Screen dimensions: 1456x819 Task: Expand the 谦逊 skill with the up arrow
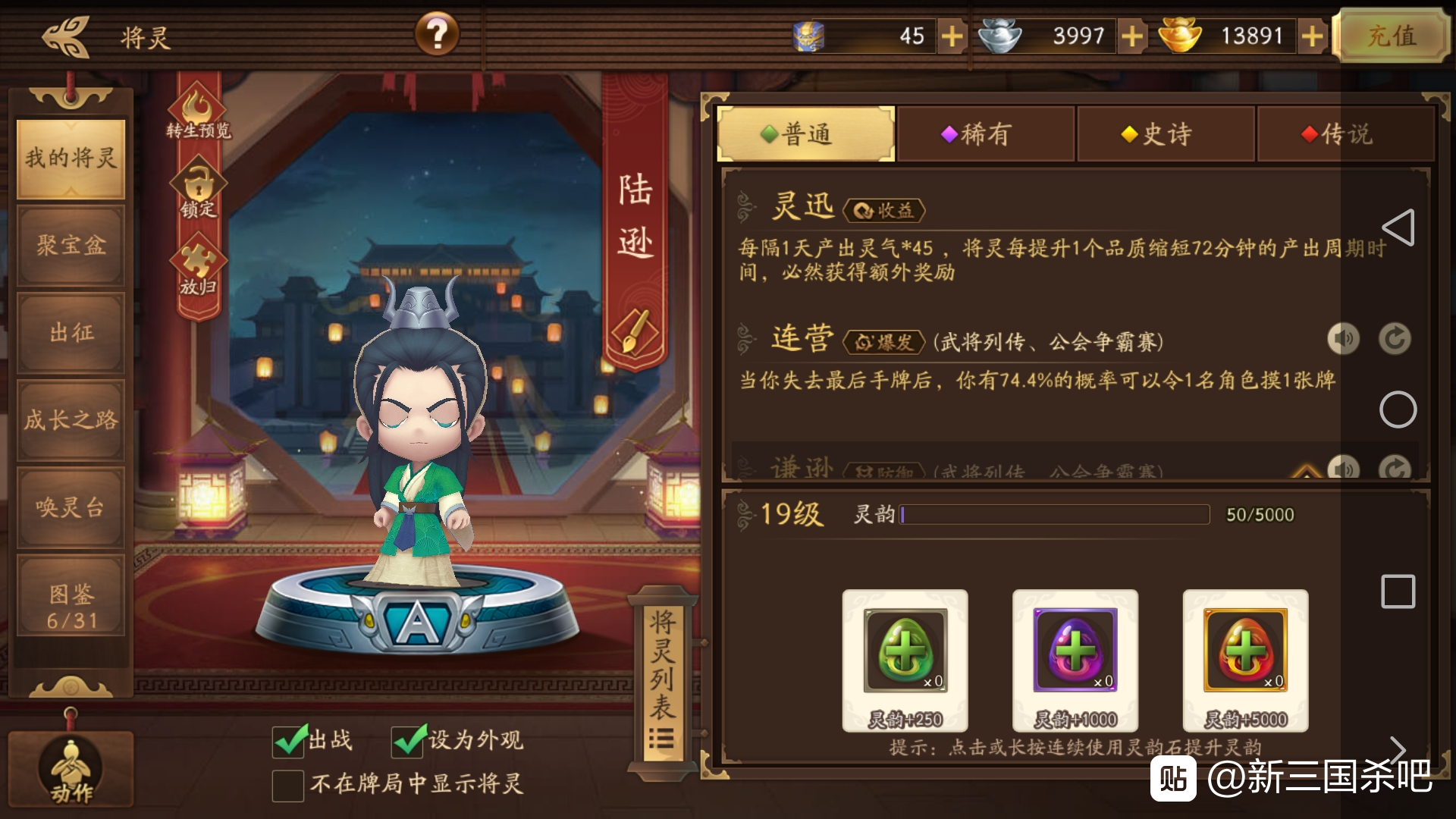[x=1306, y=472]
